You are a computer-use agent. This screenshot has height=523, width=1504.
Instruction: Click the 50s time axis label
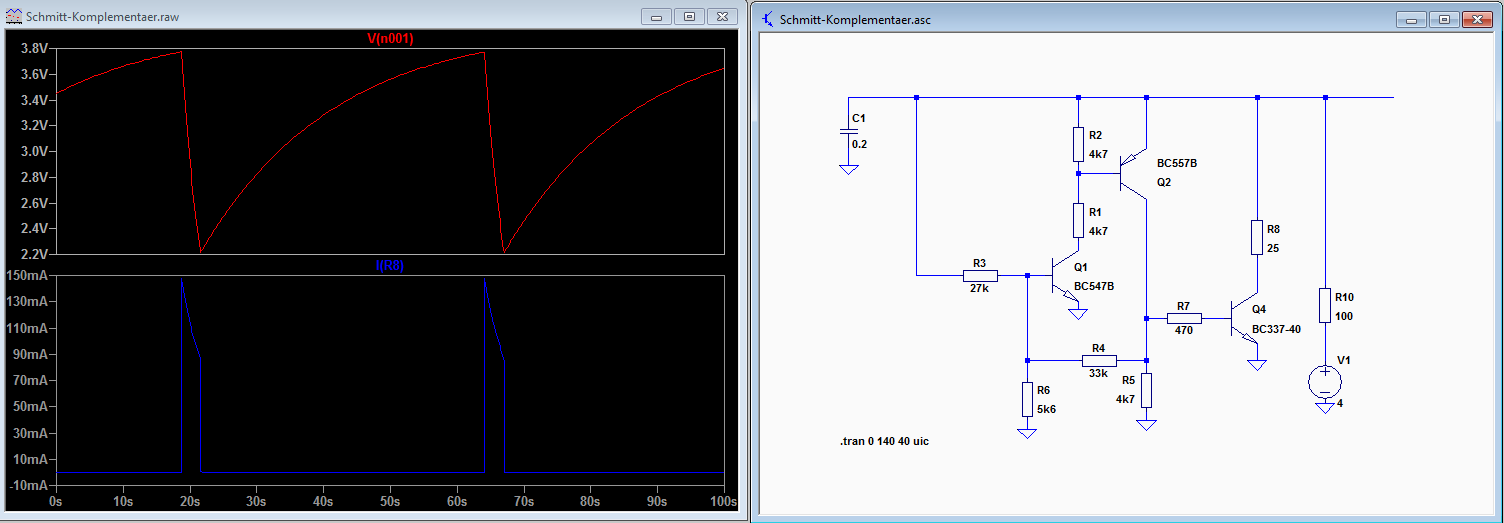390,500
